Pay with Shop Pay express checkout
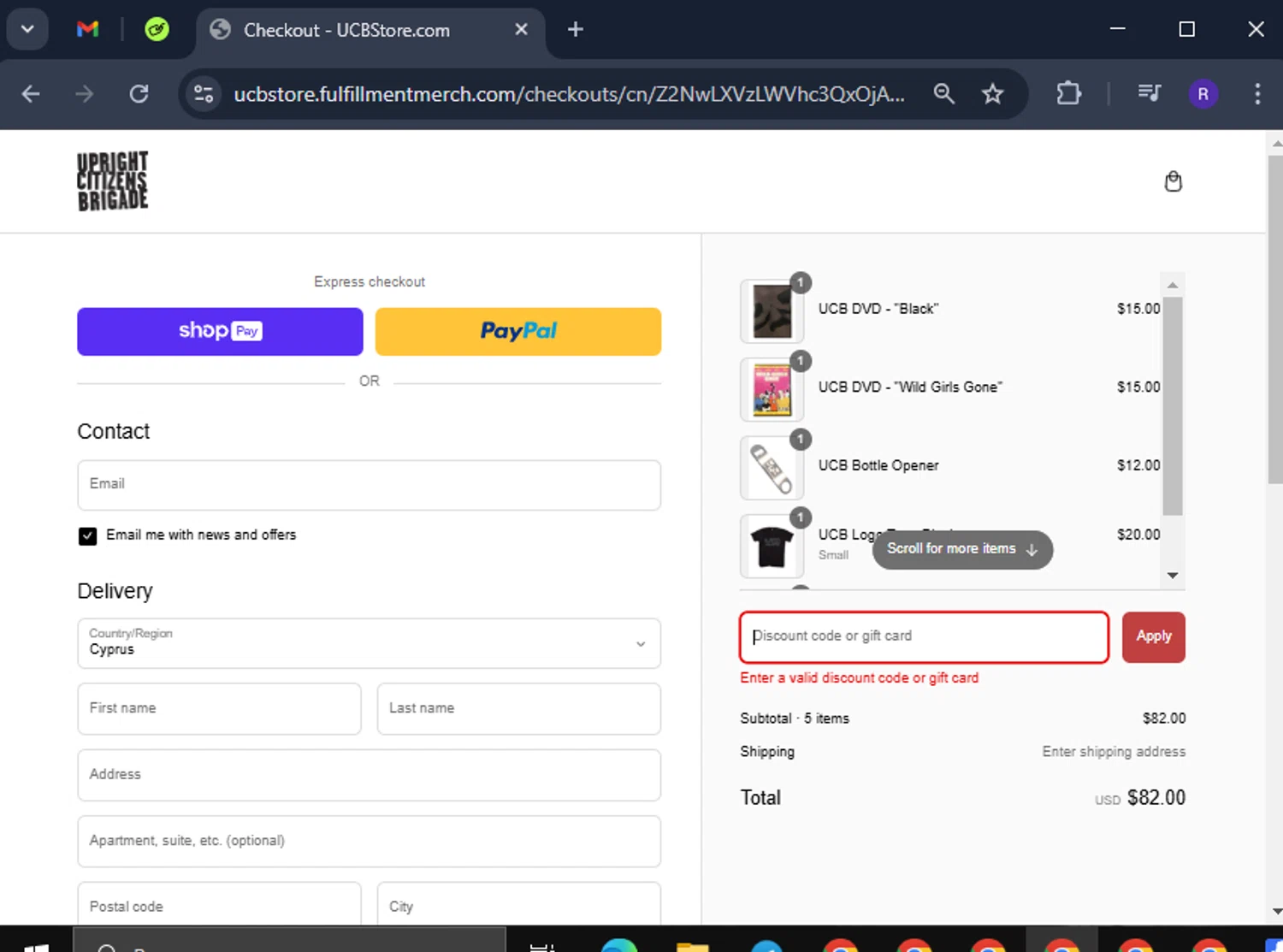 (x=220, y=331)
